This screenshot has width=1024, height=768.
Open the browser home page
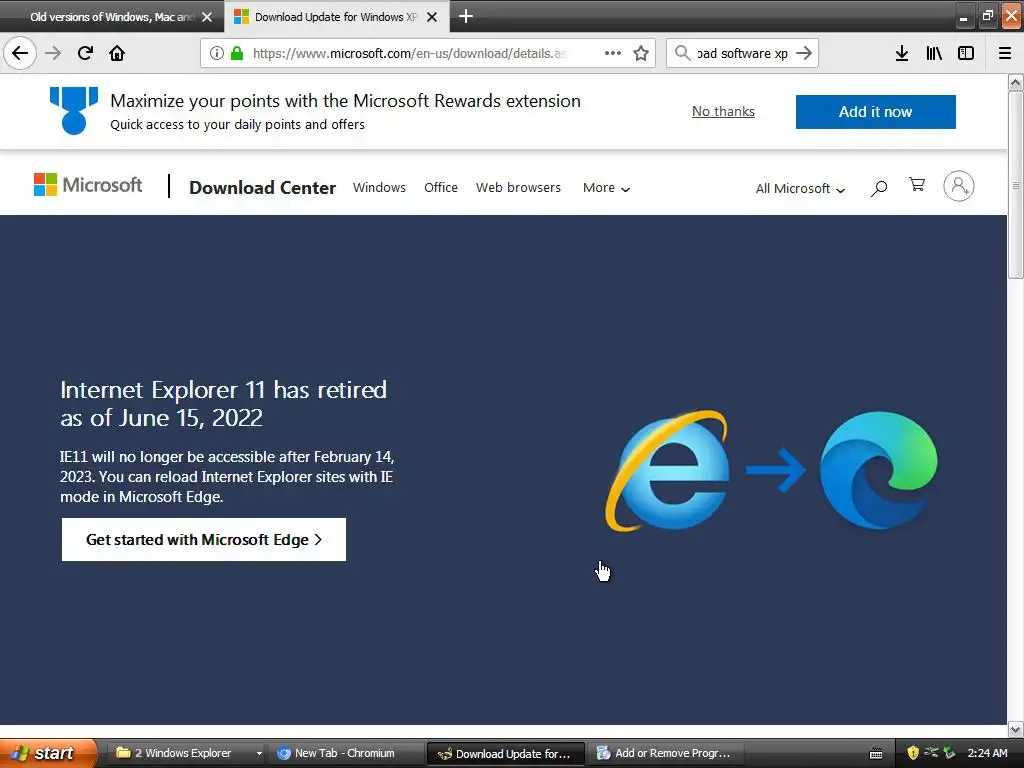(117, 53)
